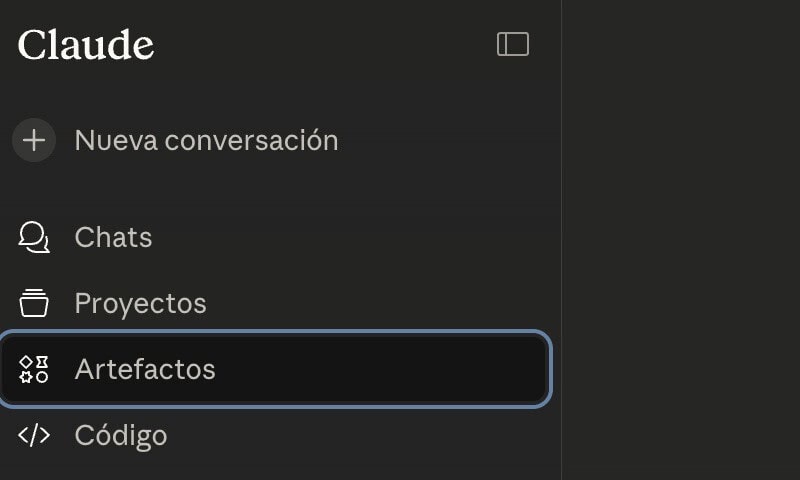Click the plus icon for new conversation
Screen dimensions: 800x480
tap(34, 140)
